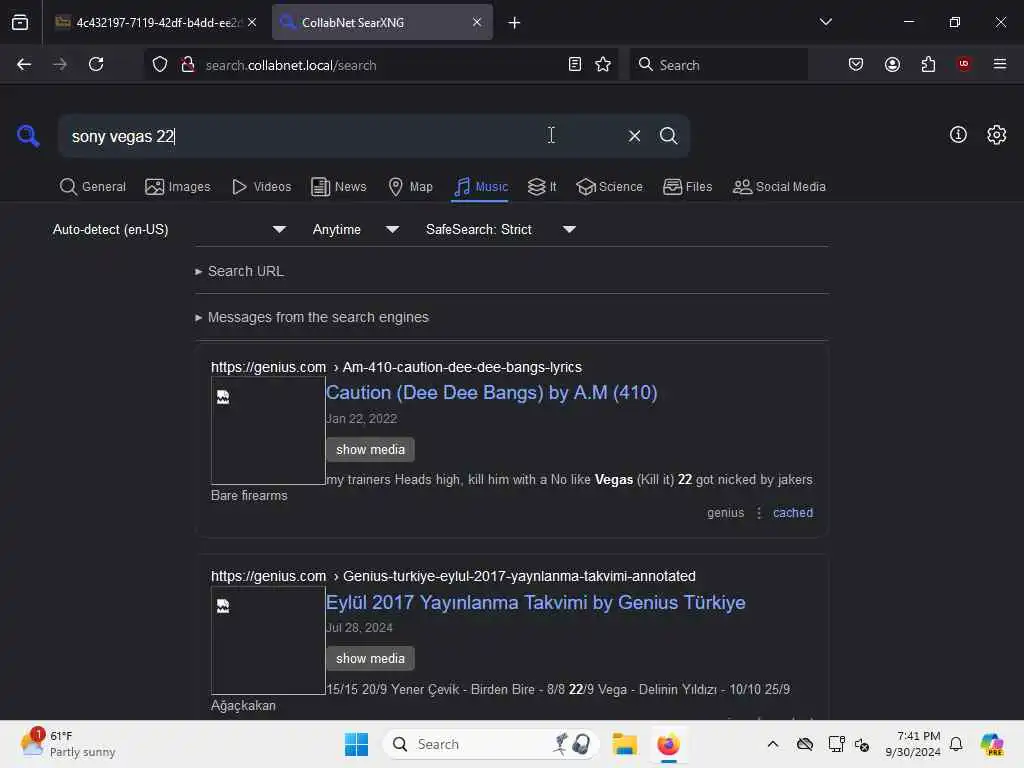This screenshot has height=768, width=1024.
Task: Select the Science search category
Action: pos(609,187)
